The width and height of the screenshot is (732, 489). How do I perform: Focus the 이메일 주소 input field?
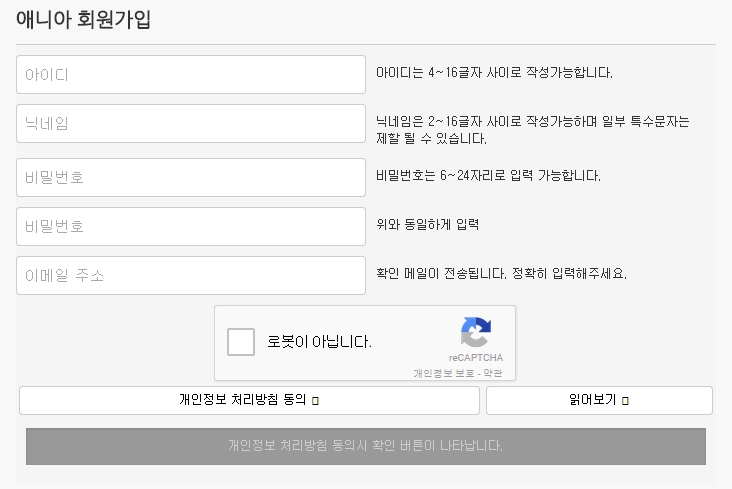(x=191, y=276)
